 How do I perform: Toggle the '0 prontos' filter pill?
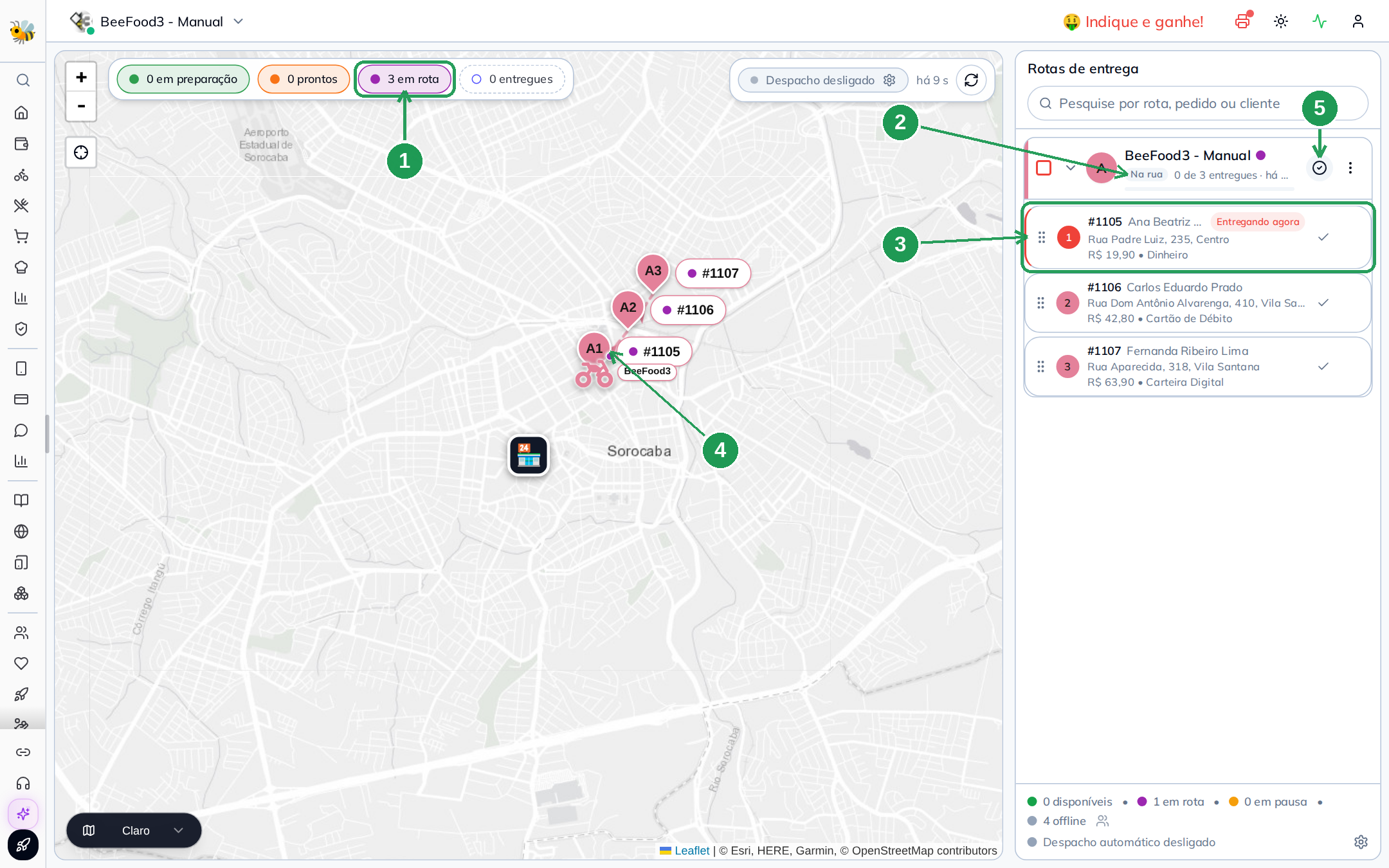pos(304,79)
